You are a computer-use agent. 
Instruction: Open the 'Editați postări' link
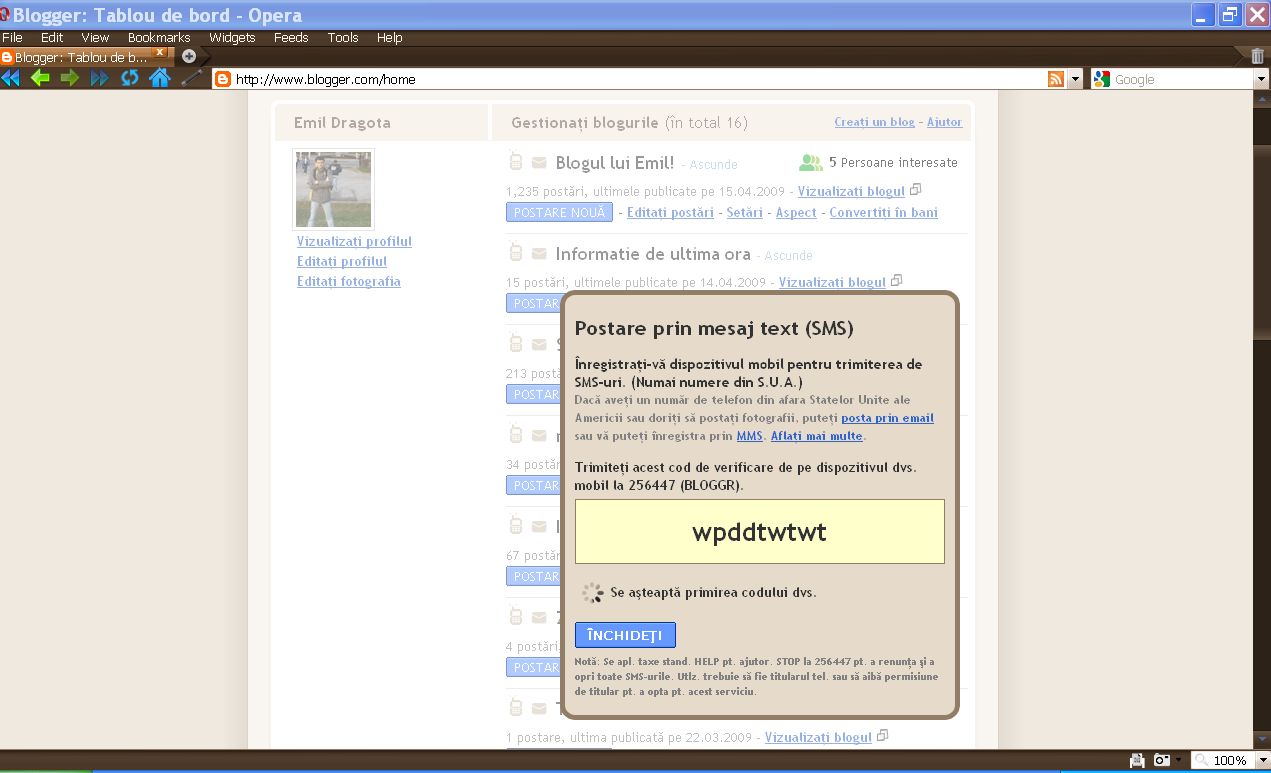pos(670,212)
